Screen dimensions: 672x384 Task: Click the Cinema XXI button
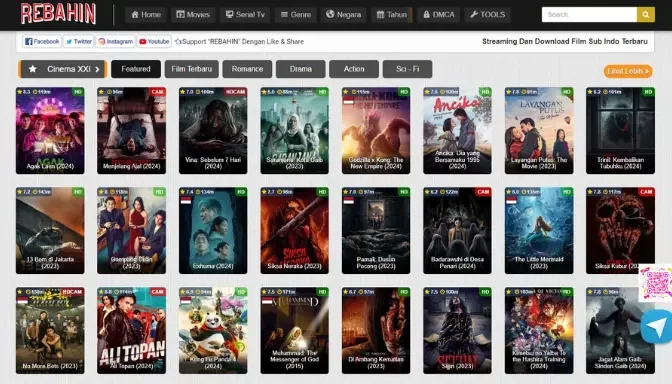click(63, 69)
